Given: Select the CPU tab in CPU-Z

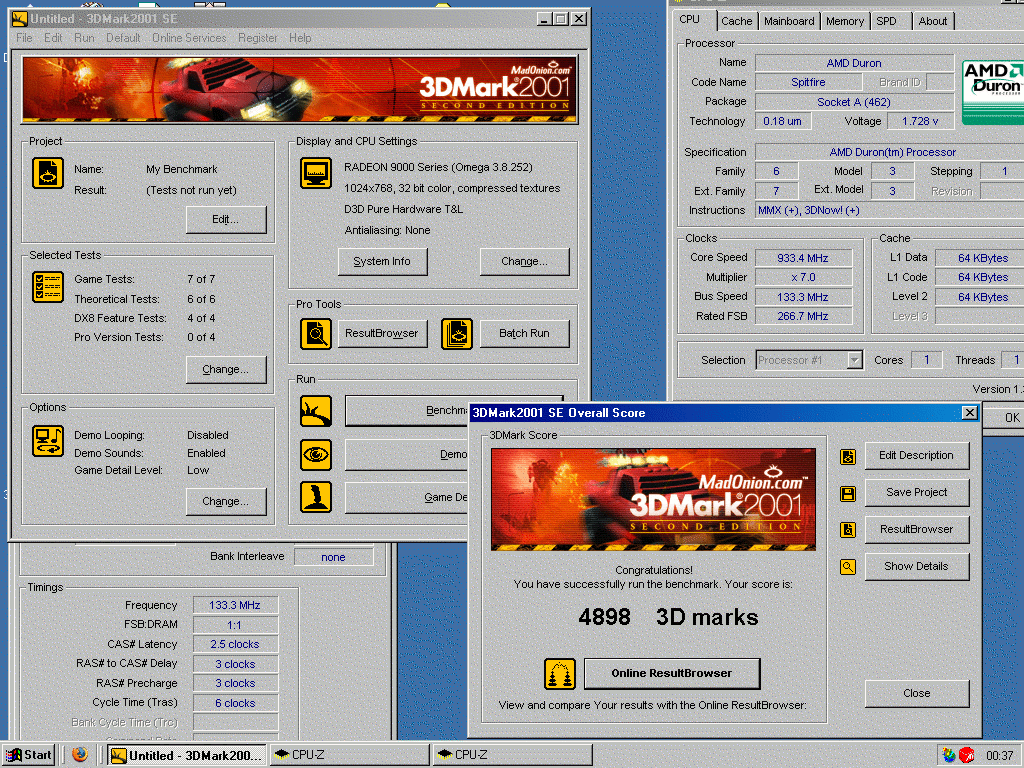Looking at the screenshot, I should click(690, 20).
